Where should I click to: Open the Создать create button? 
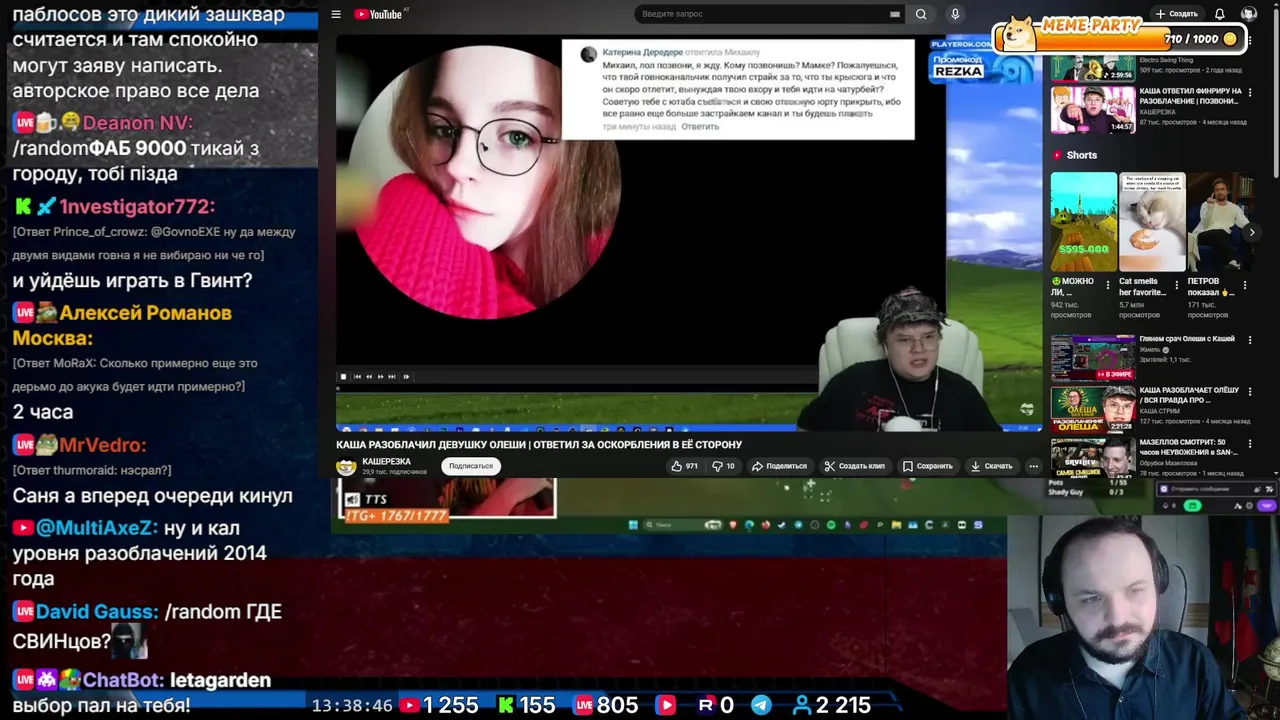point(1176,14)
